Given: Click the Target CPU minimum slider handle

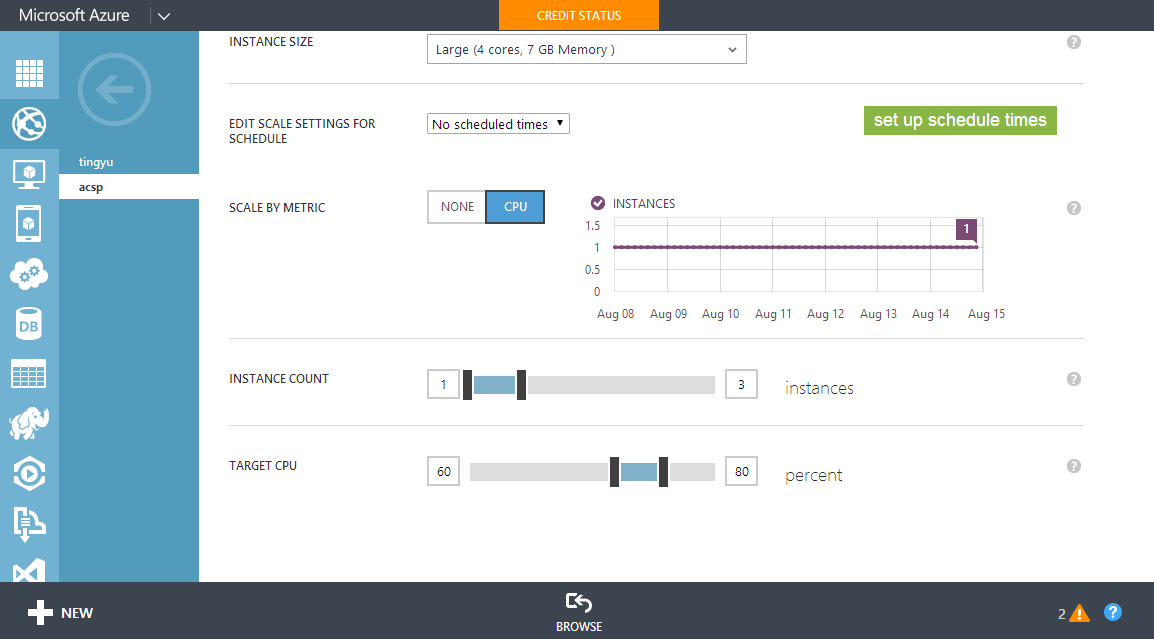Looking at the screenshot, I should [x=615, y=472].
